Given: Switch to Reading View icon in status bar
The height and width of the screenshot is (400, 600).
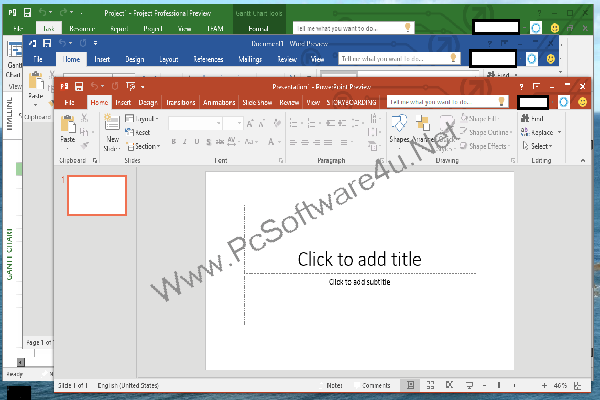Looking at the screenshot, I should click(450, 385).
